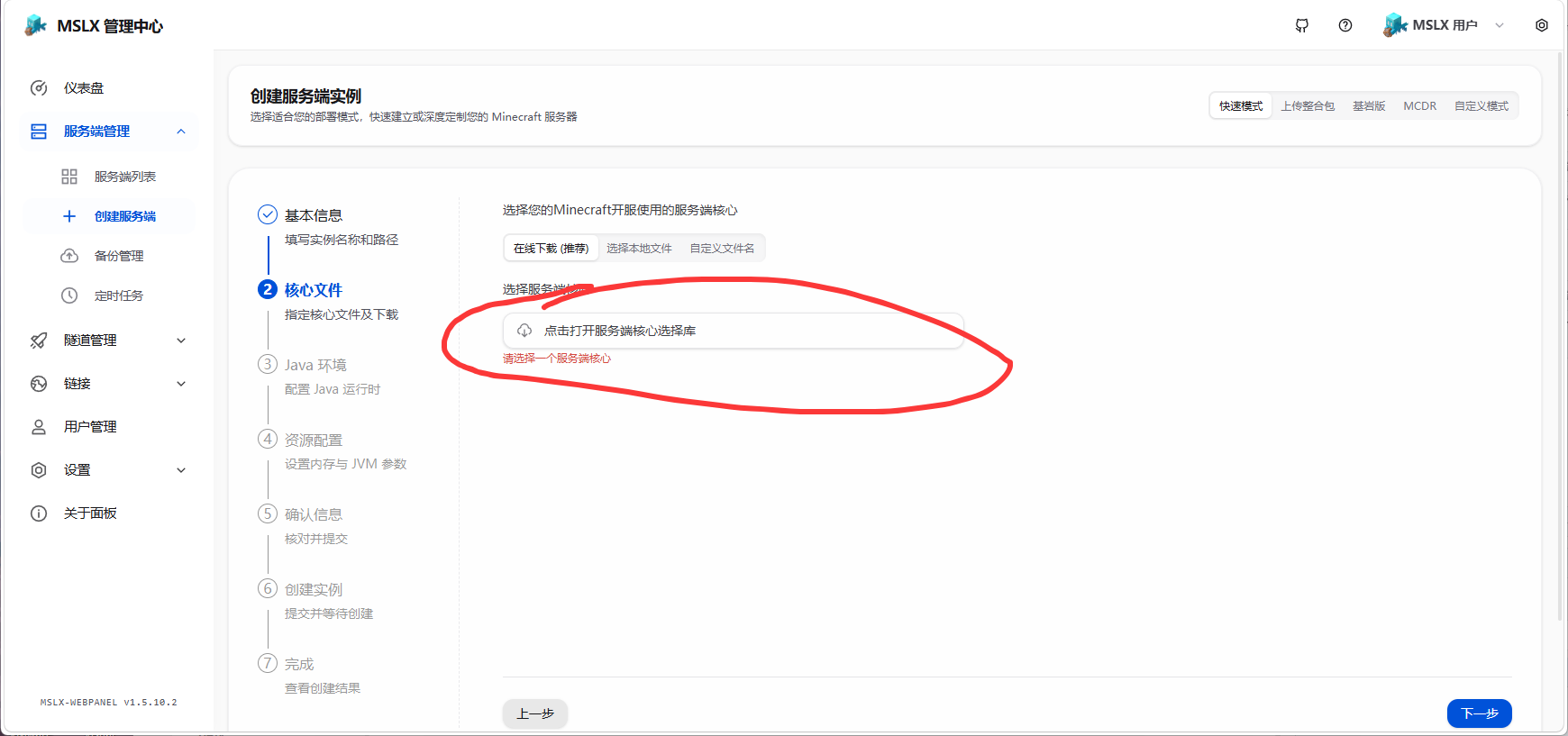Click the 设置 hexagon icon in sidebar

tap(39, 470)
